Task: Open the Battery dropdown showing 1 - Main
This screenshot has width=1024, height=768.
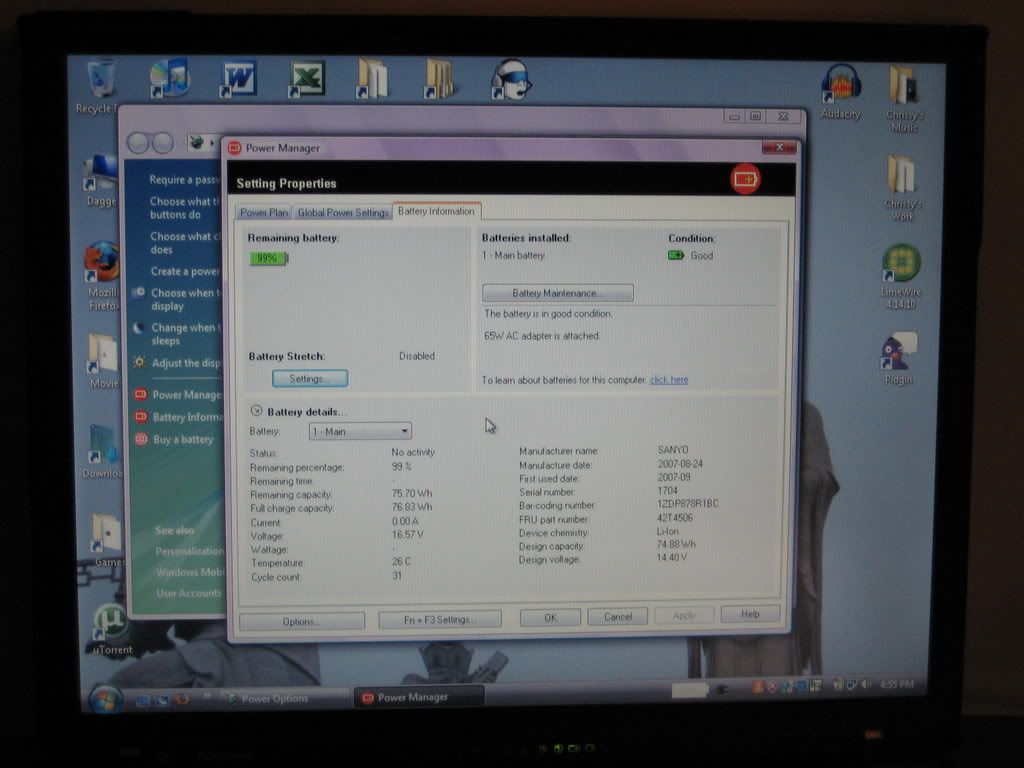Action: pos(360,431)
